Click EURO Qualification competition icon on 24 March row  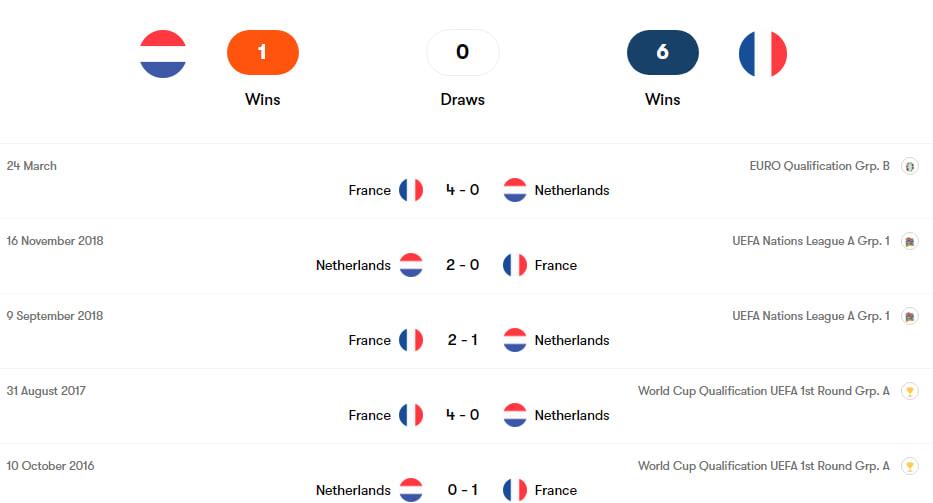(909, 166)
